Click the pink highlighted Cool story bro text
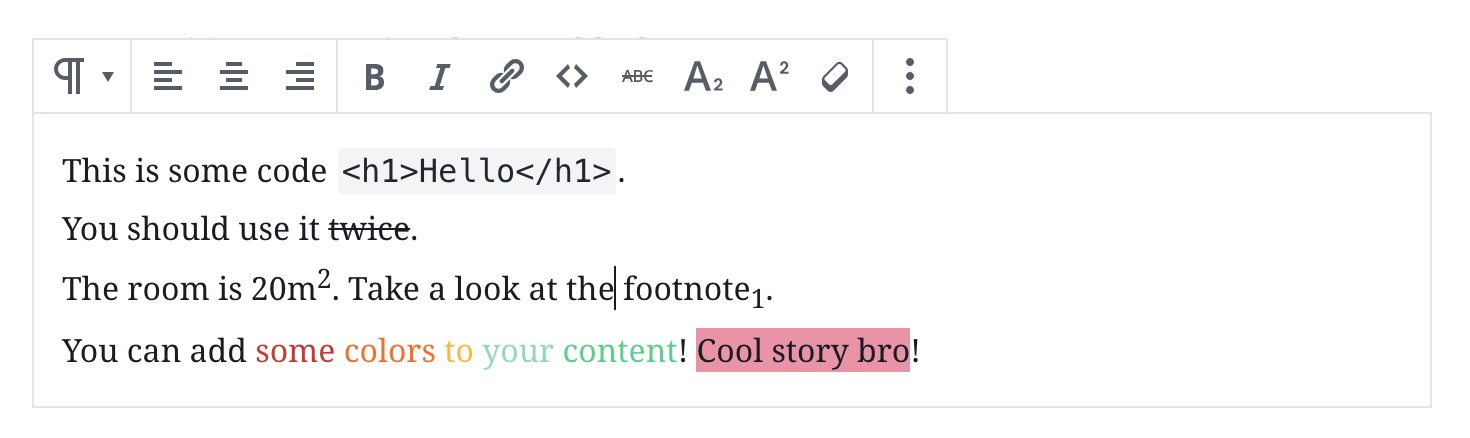 tap(803, 351)
